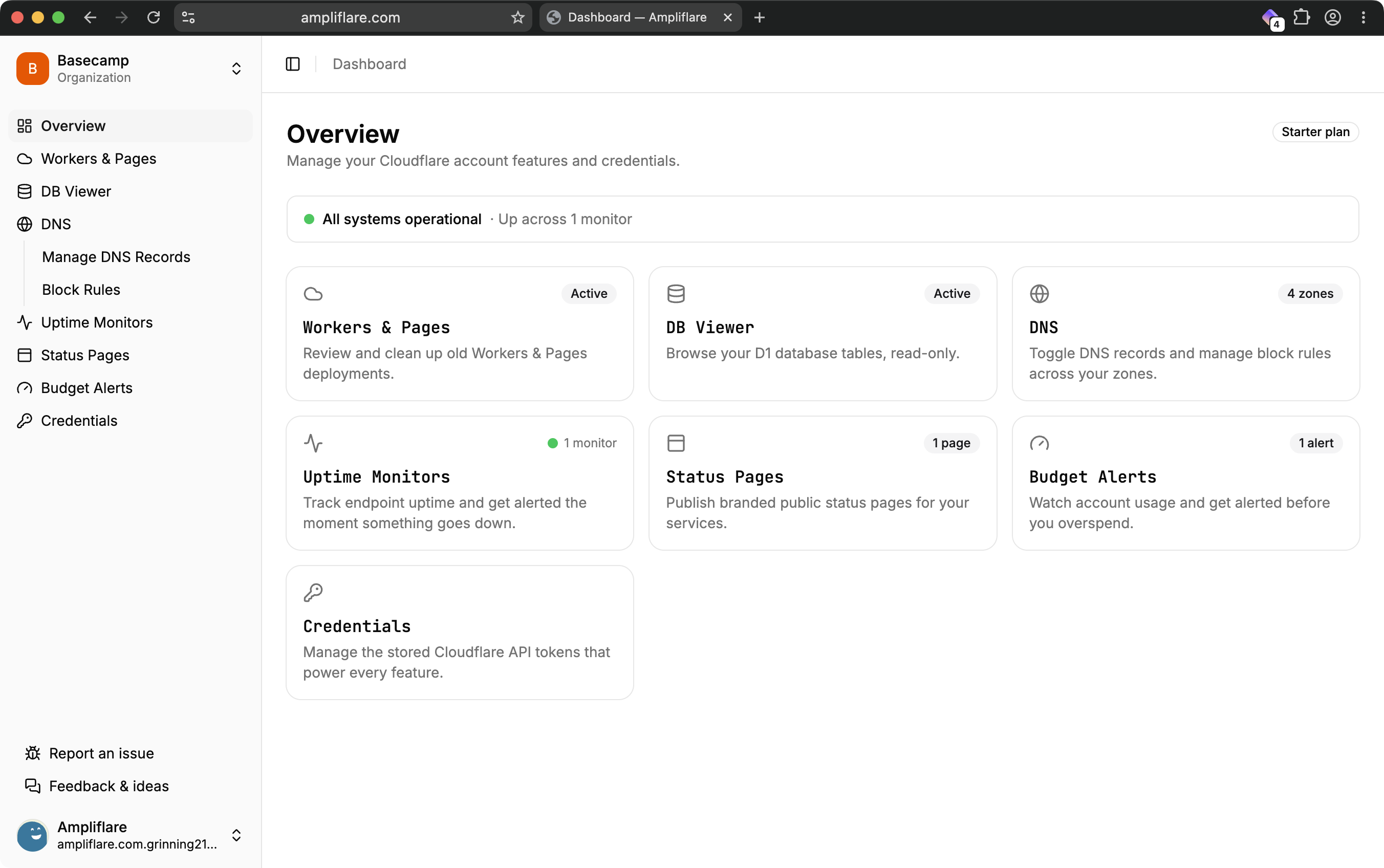Click the database icon on DB Viewer card
Screen dimensions: 1384x868
pyautogui.click(x=676, y=293)
